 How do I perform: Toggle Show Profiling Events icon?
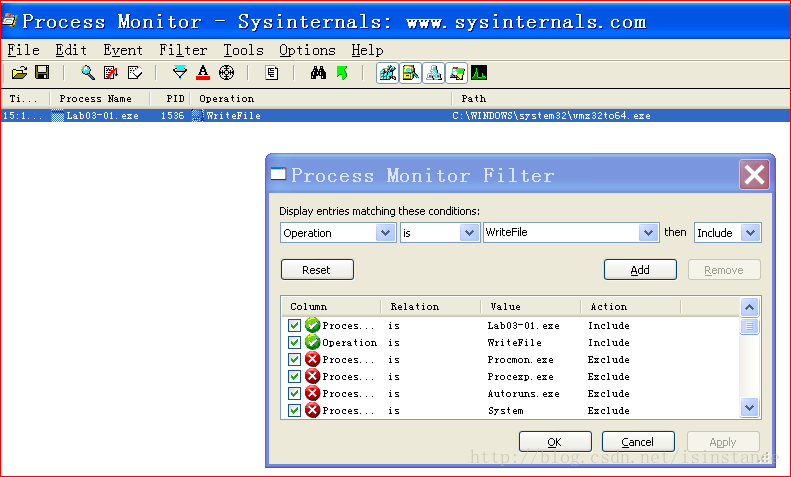[x=479, y=73]
